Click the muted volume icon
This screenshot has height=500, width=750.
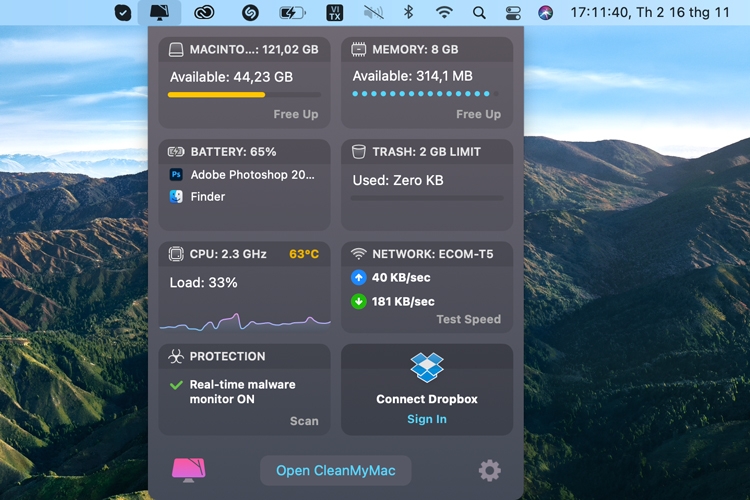point(373,12)
